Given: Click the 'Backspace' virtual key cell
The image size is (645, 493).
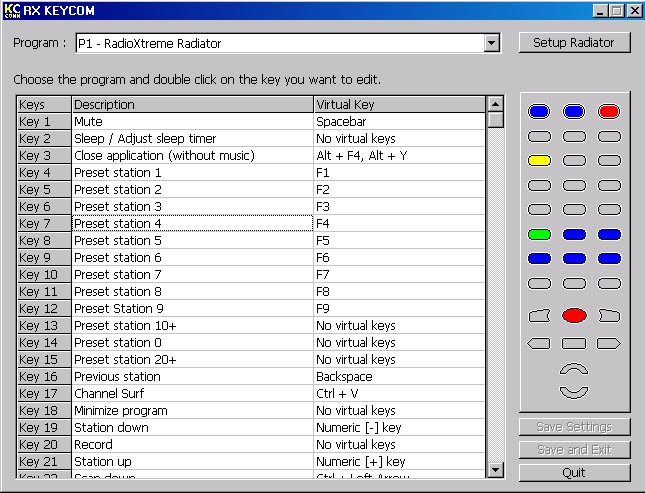Looking at the screenshot, I should tap(399, 377).
